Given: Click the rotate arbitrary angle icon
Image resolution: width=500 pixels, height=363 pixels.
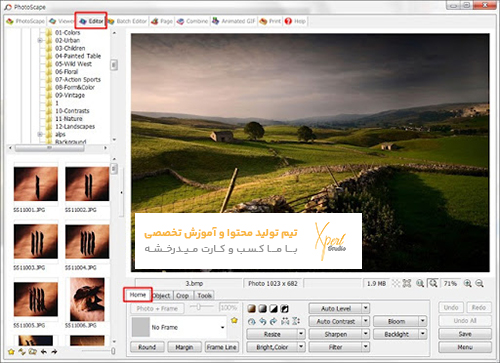Looking at the screenshot, I should click(252, 321).
